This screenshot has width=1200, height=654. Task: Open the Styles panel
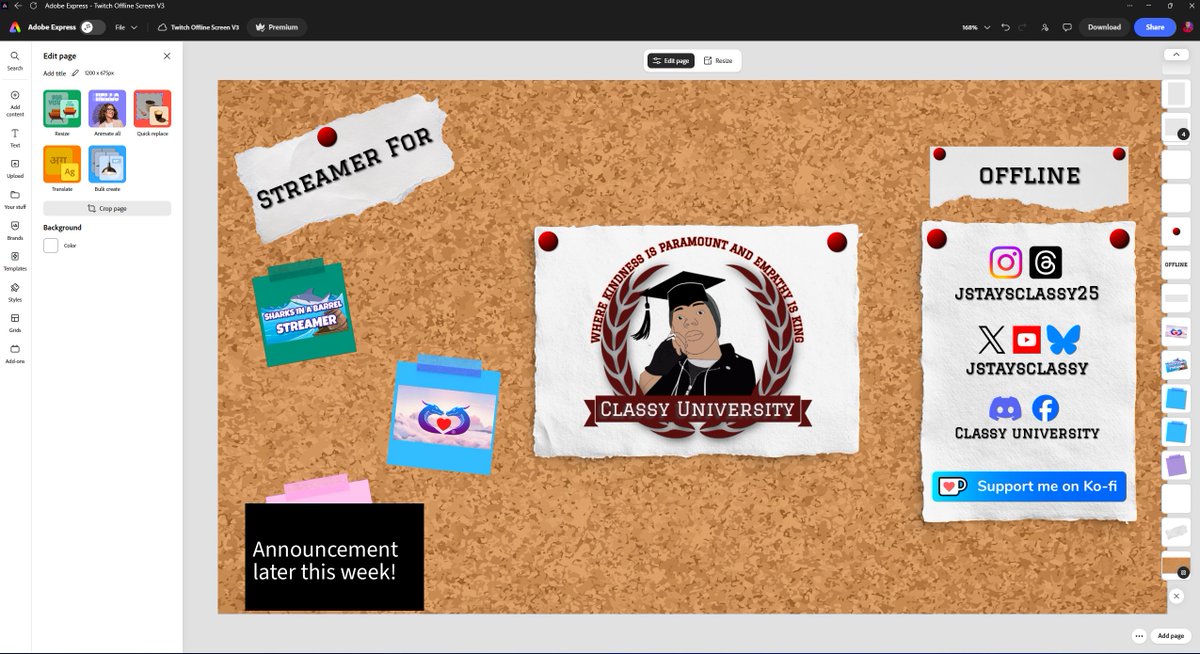15,292
